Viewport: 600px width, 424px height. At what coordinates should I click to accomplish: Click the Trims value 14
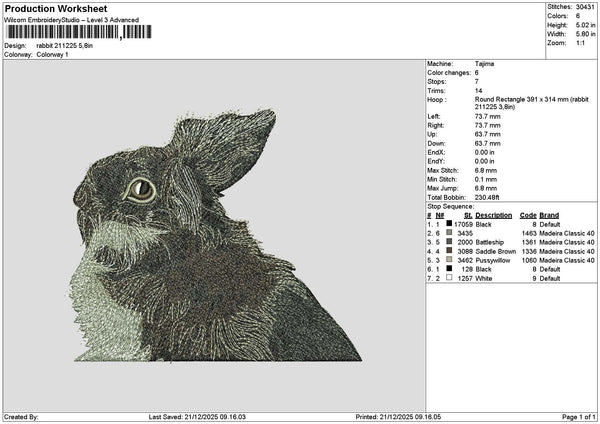click(478, 91)
